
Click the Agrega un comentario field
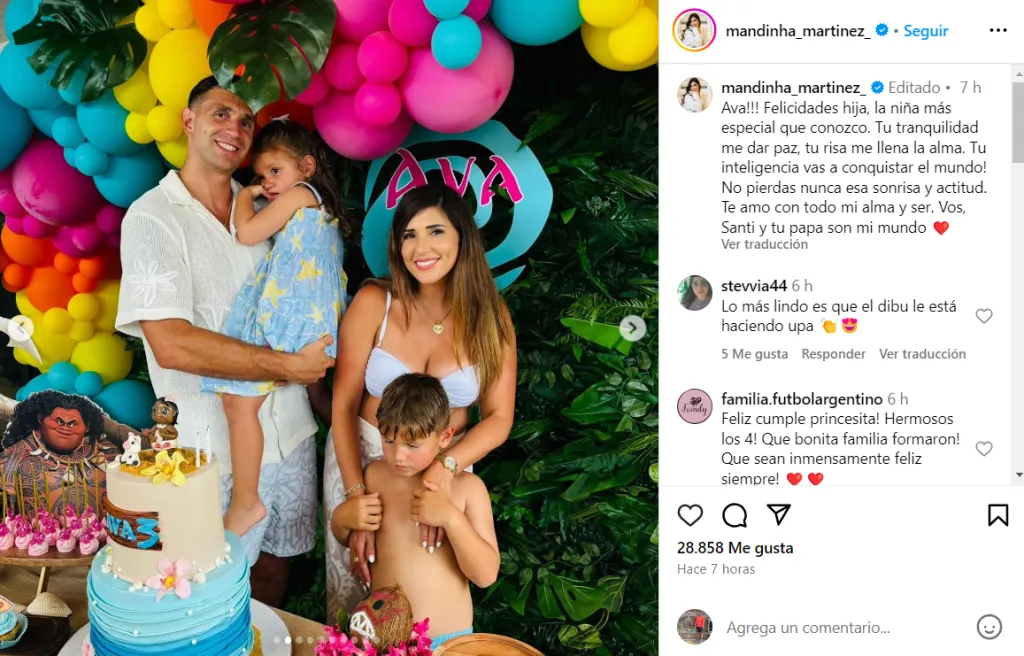click(x=842, y=628)
